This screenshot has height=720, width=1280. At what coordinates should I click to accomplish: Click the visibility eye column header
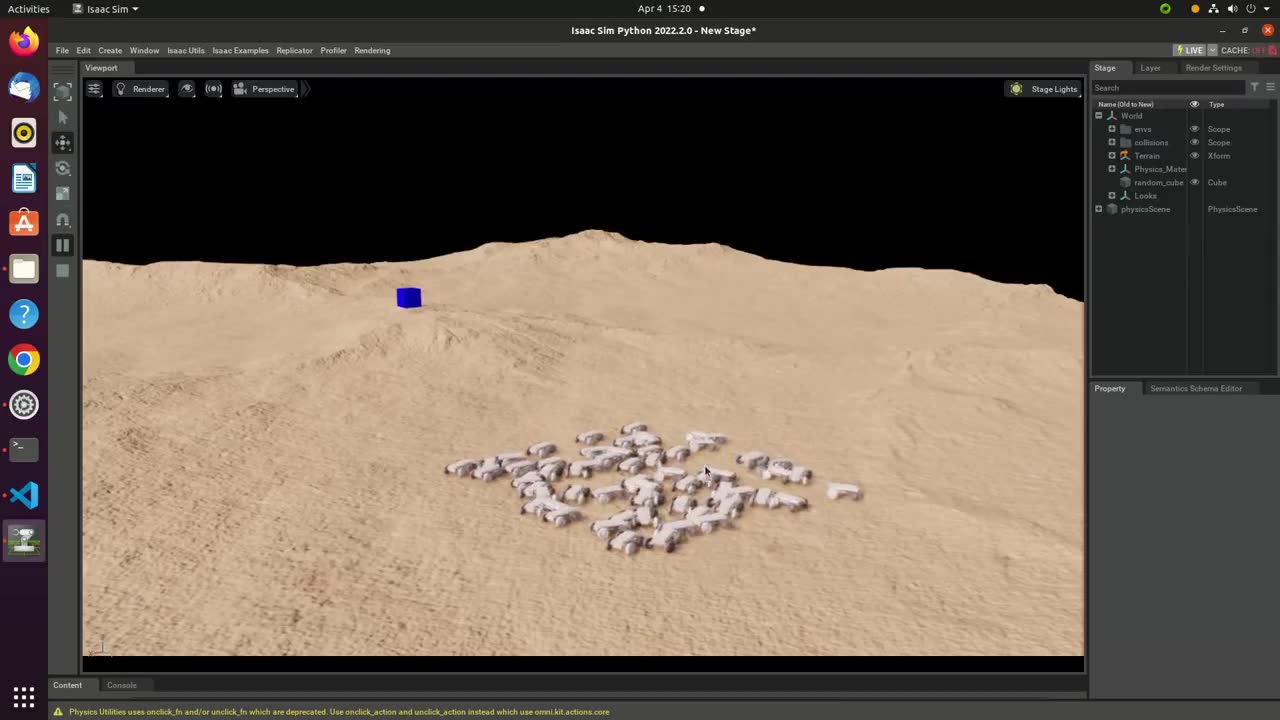pyautogui.click(x=1194, y=104)
